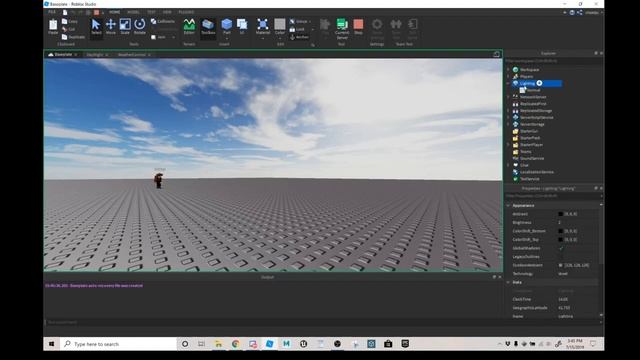
Task: Select TestService in the Explorer
Action: click(x=529, y=179)
